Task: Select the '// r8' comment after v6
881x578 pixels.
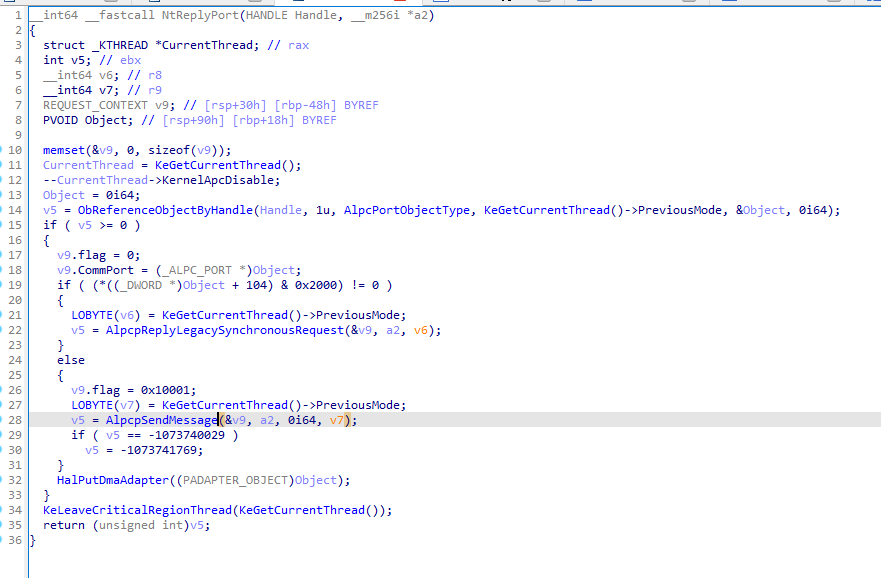Action: [x=144, y=75]
